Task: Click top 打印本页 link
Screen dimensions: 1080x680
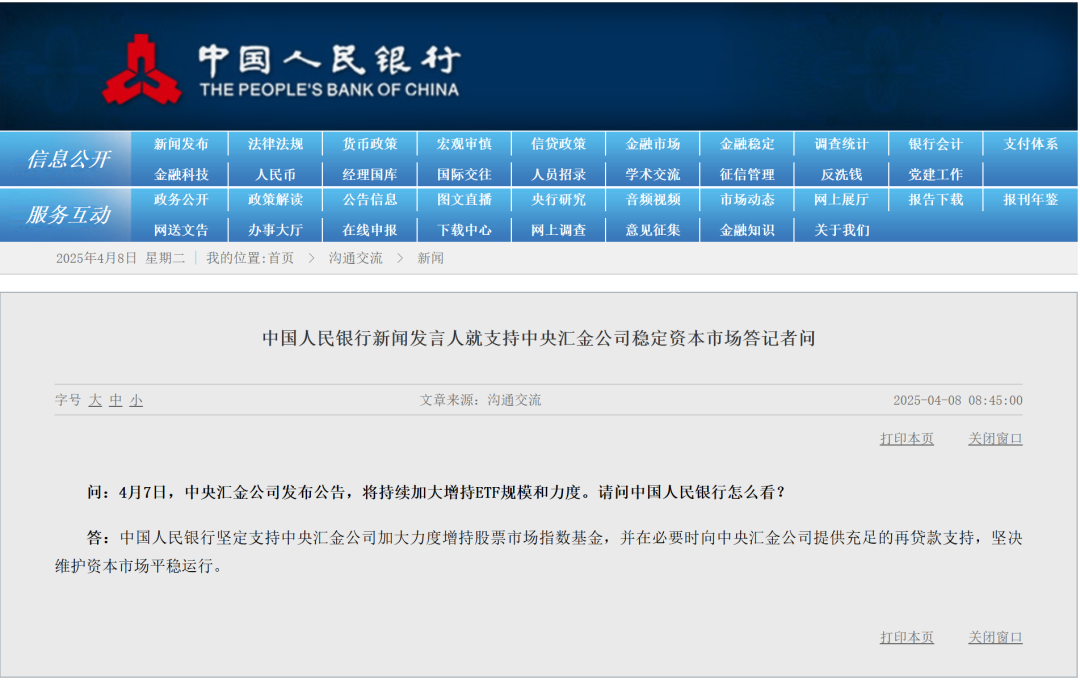Action: pyautogui.click(x=907, y=439)
